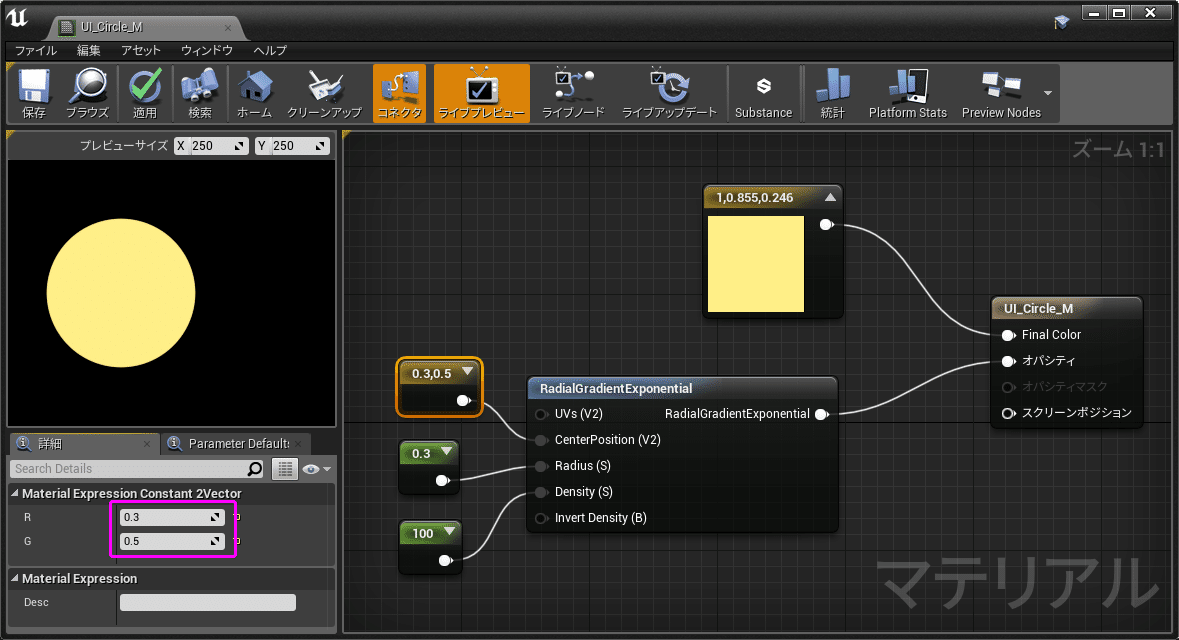Screen dimensions: 1179x640
Task: Open the ヘルプ menu
Action: (x=270, y=50)
